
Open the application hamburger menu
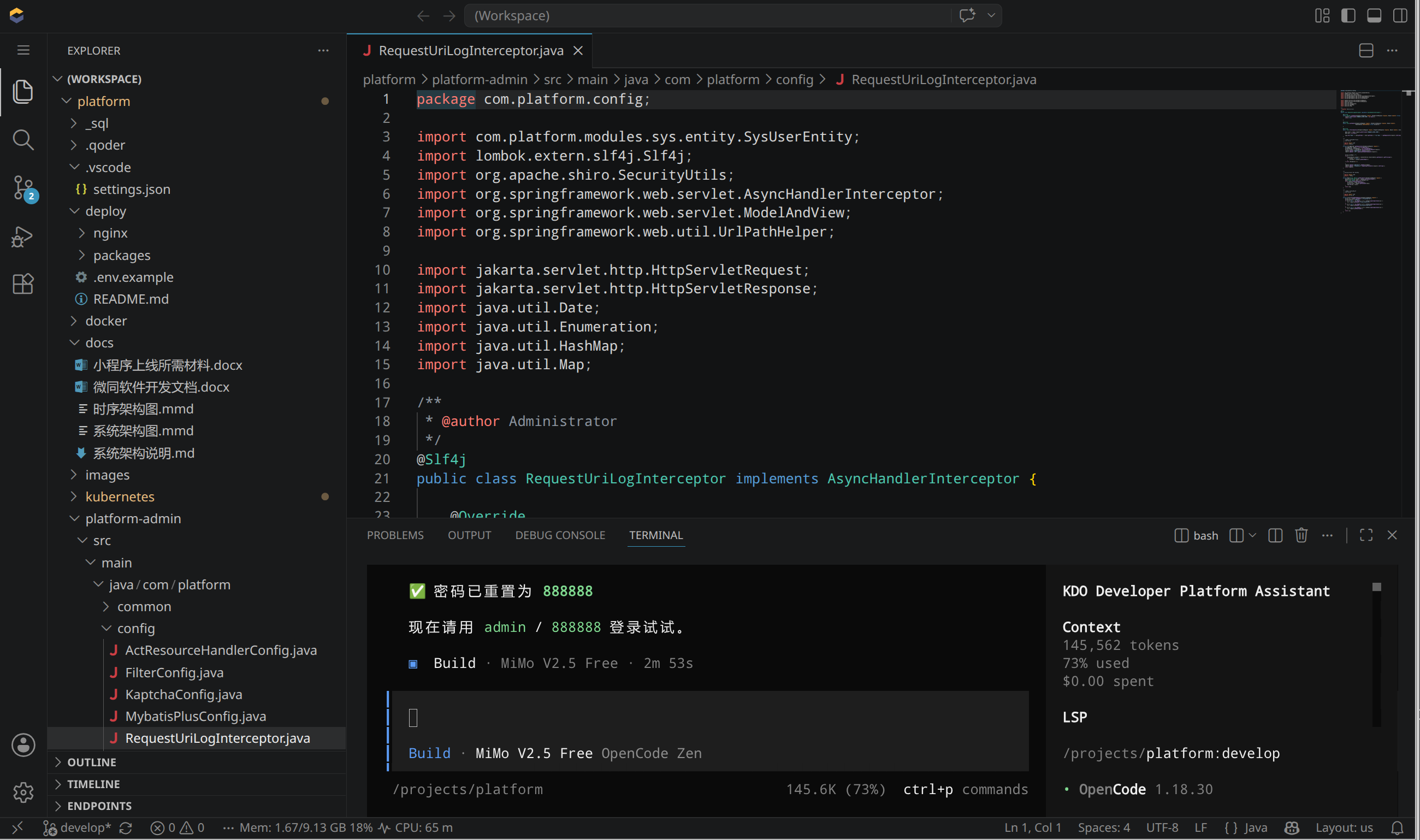(x=23, y=50)
